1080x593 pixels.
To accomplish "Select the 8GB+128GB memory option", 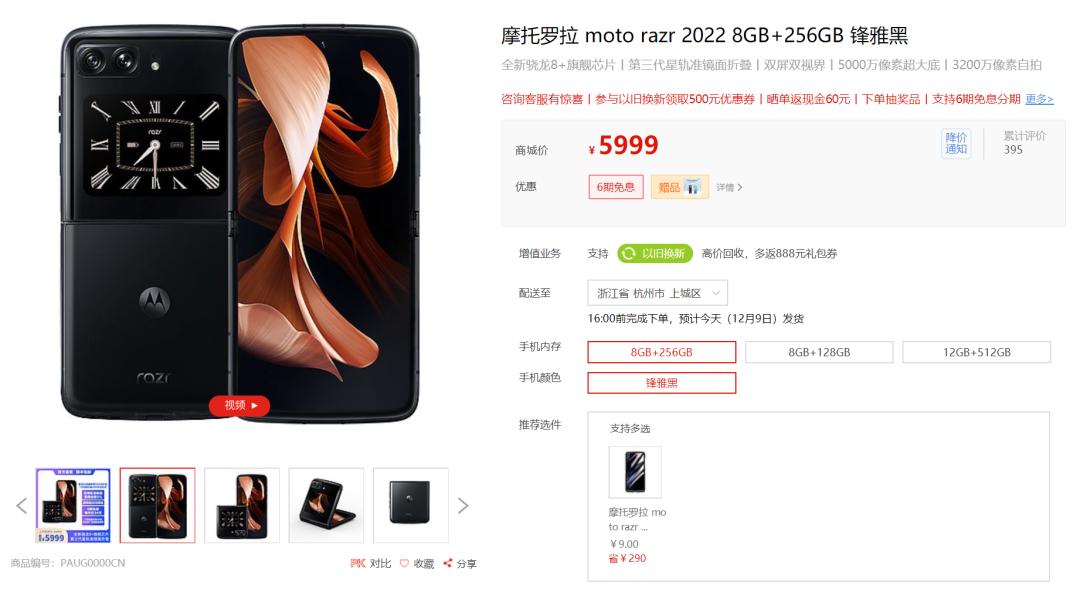I will point(819,352).
